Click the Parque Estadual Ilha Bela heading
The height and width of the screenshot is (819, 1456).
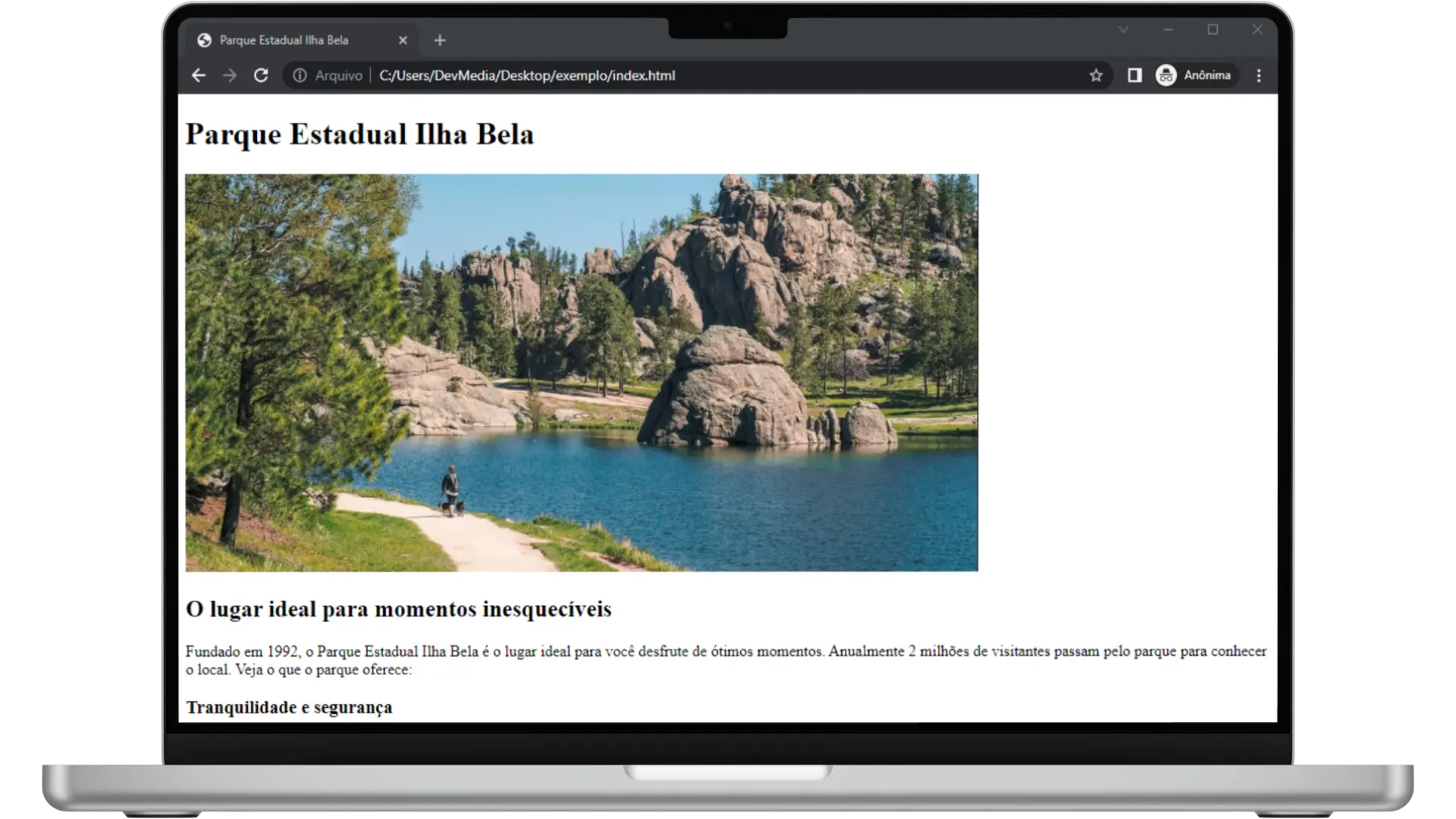click(x=359, y=134)
